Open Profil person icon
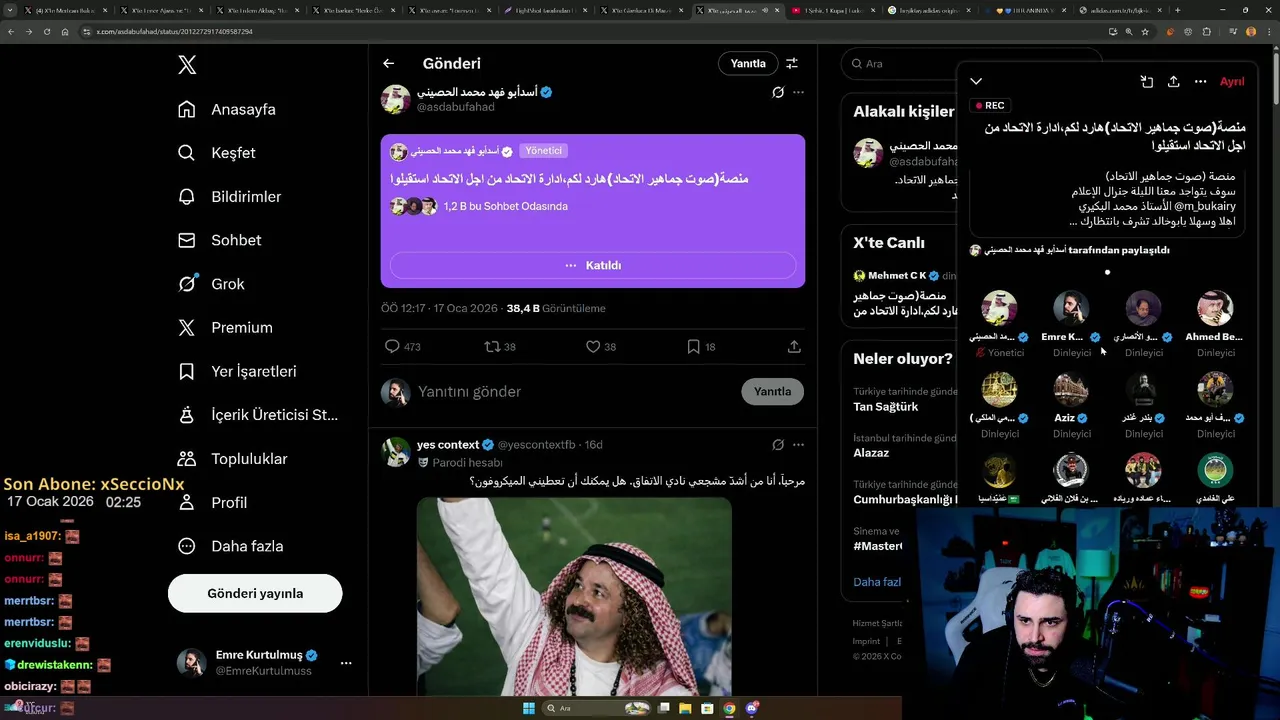This screenshot has height=720, width=1280. point(187,502)
